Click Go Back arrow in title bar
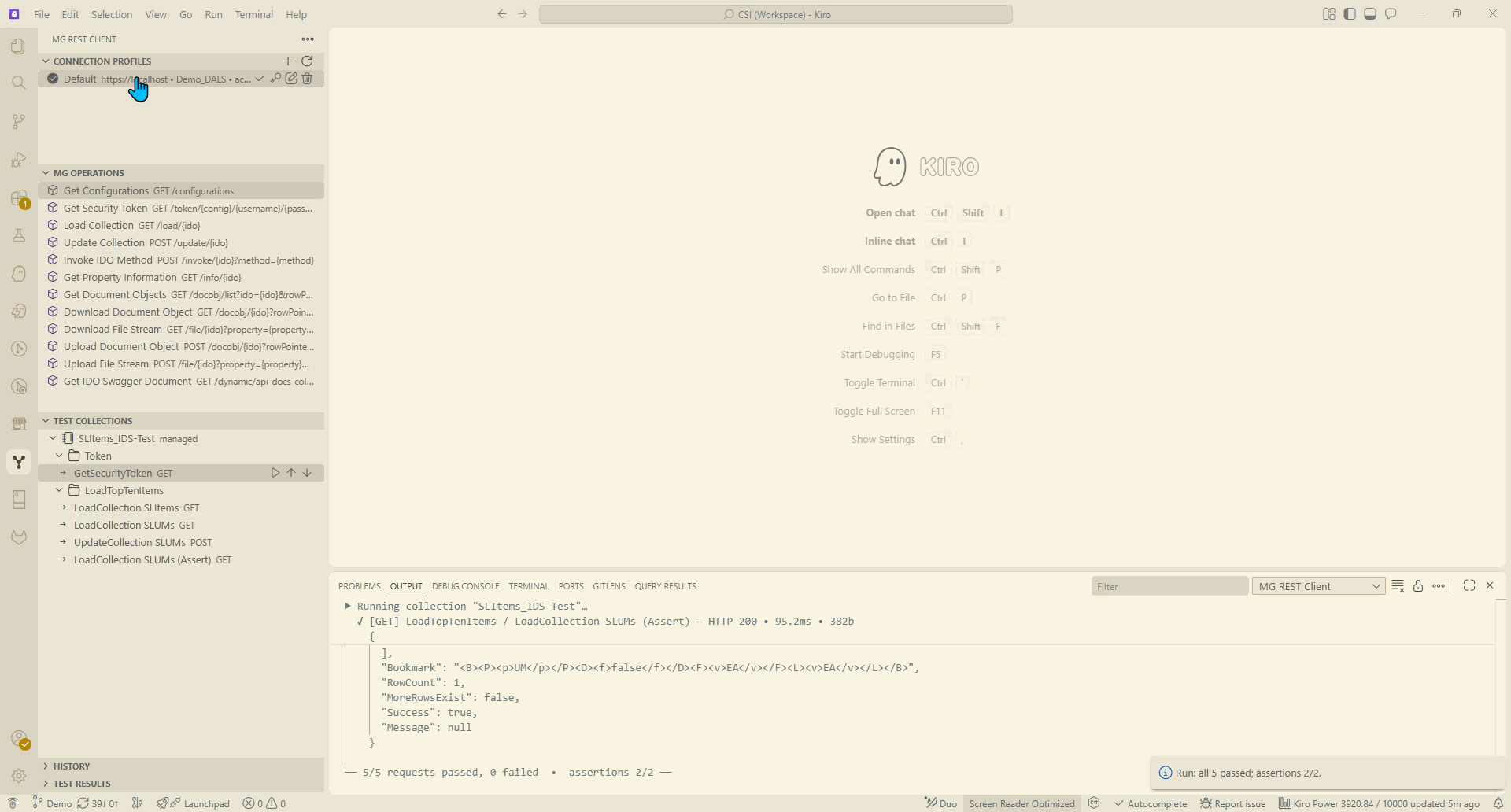Viewport: 1511px width, 812px height. pos(502,14)
